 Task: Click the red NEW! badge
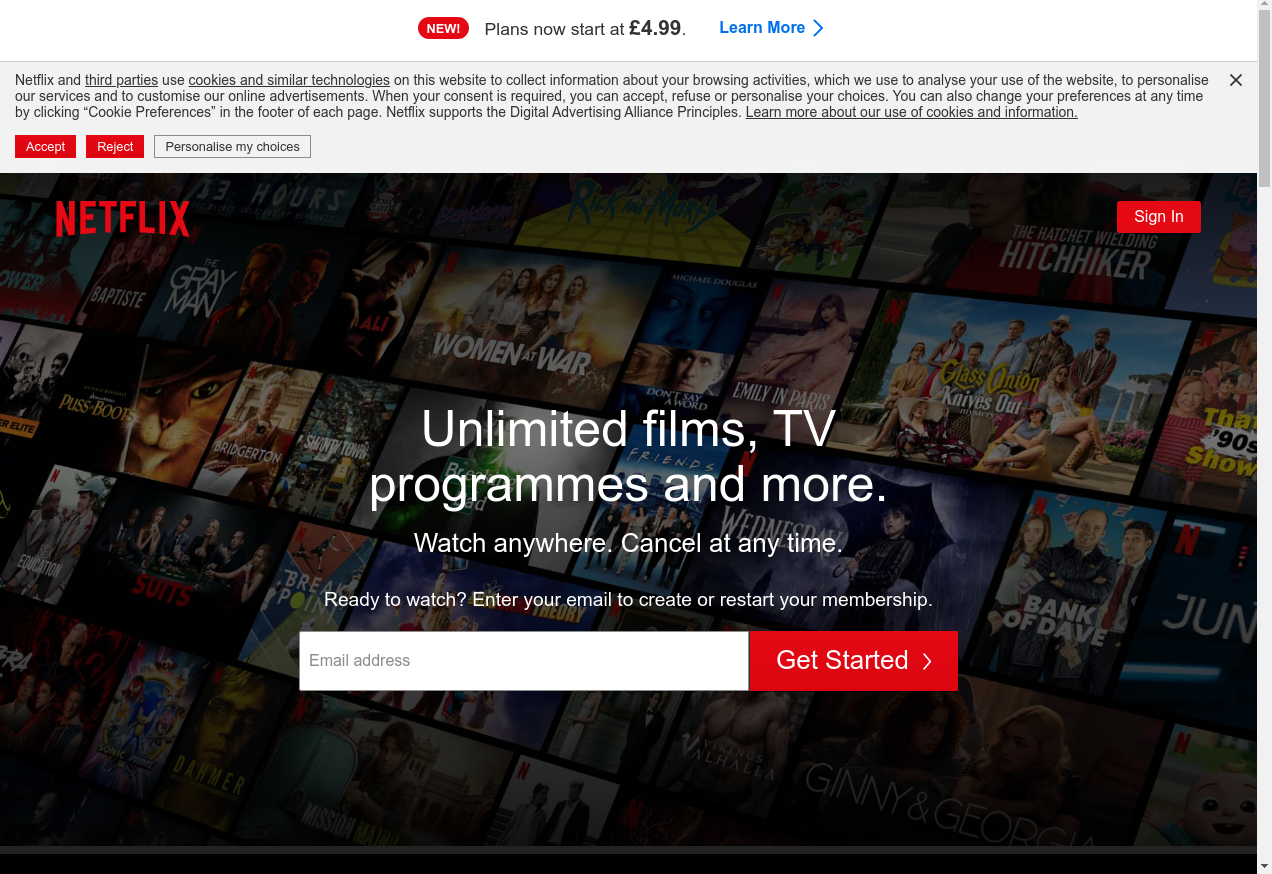(x=443, y=28)
